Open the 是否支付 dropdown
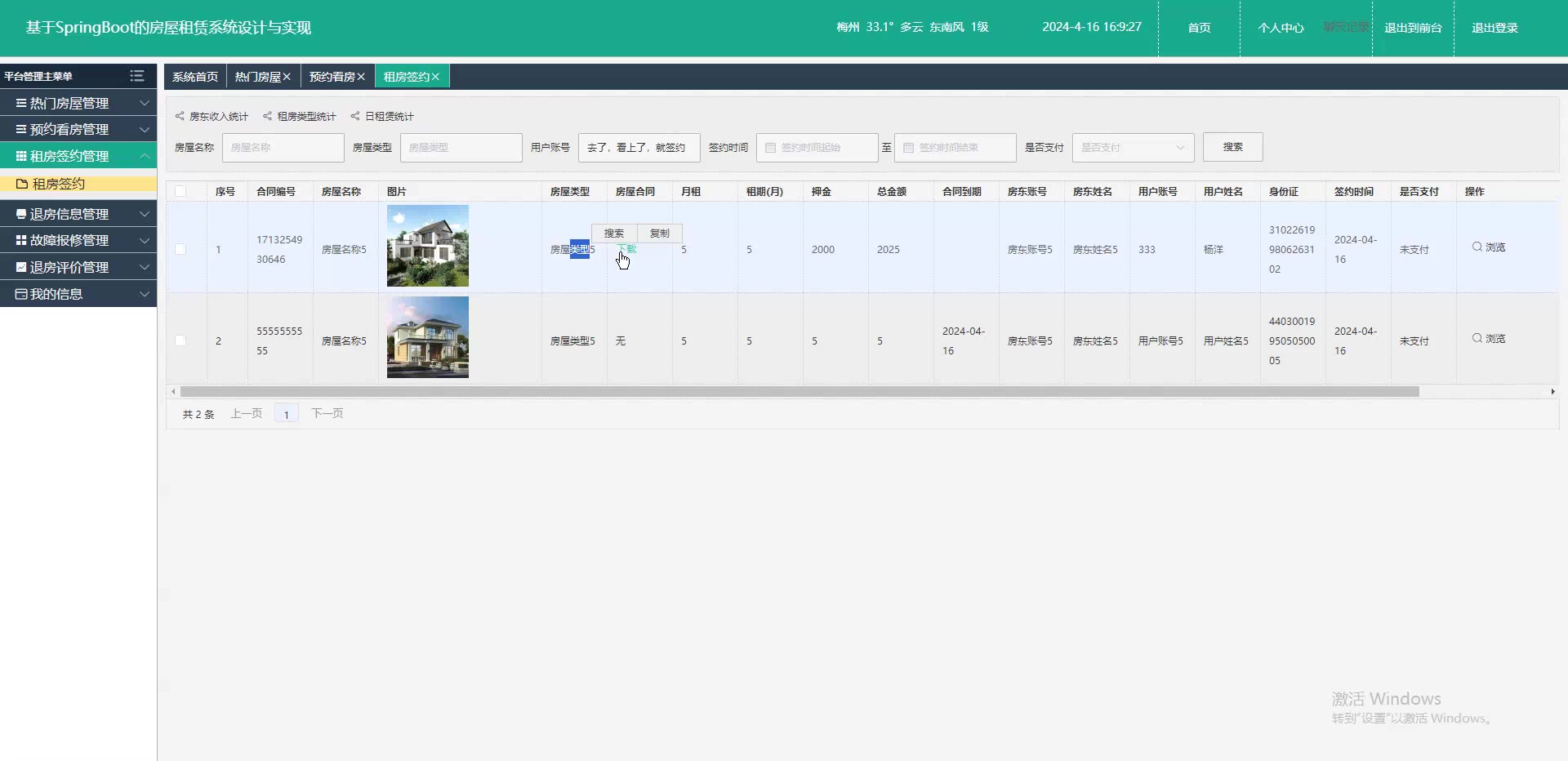This screenshot has width=1568, height=761. pos(1133,148)
